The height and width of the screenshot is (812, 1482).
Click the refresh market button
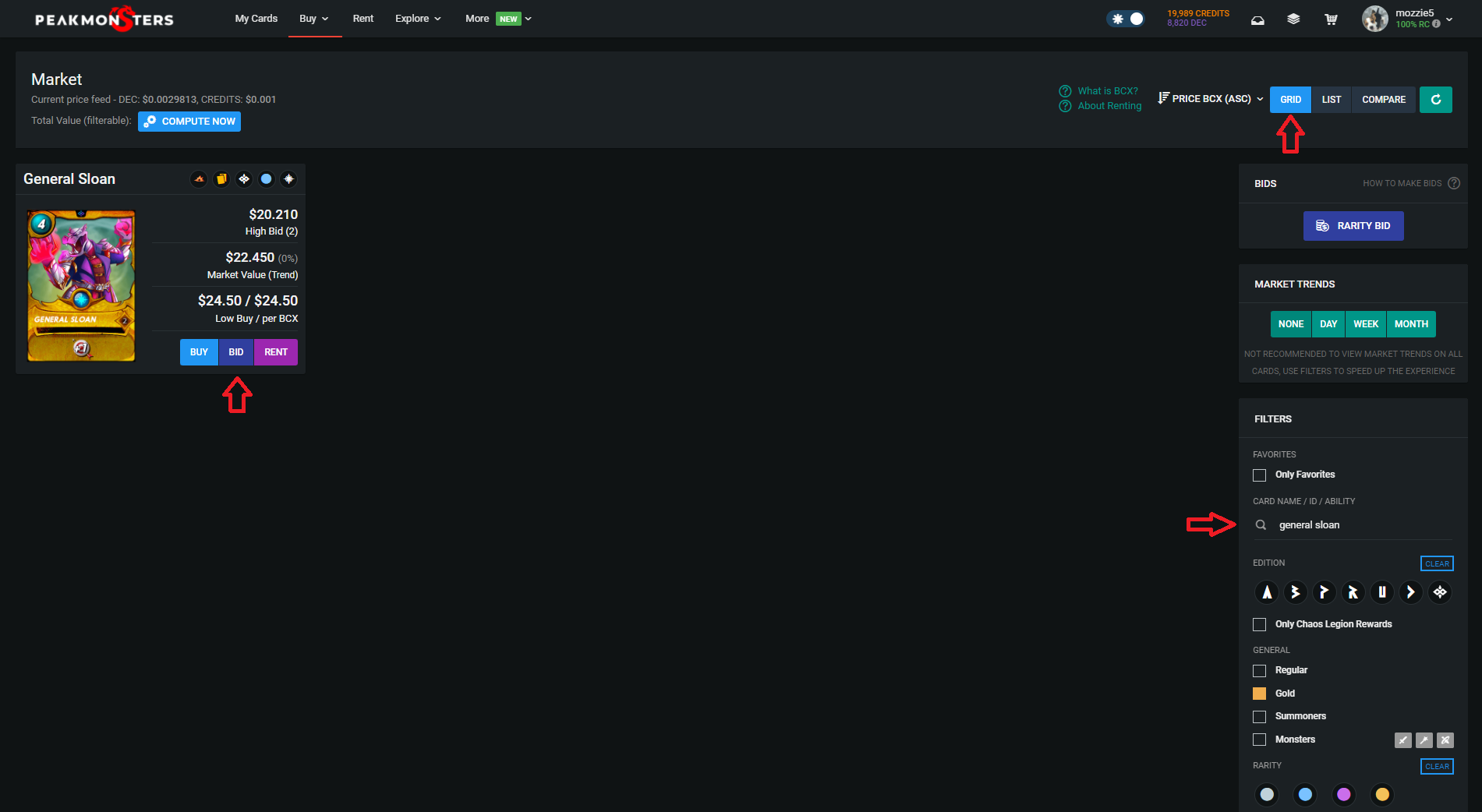[1435, 100]
